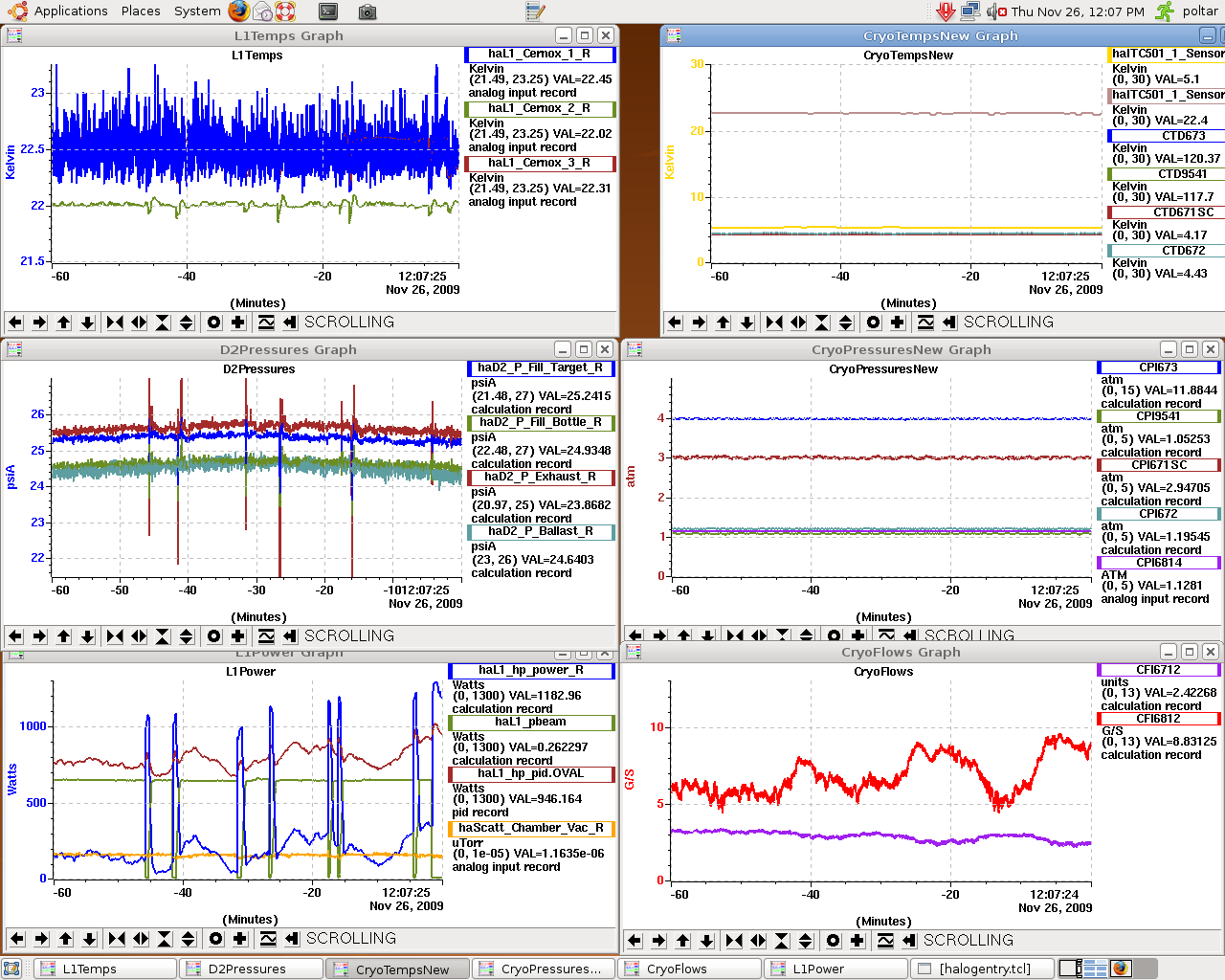Open the poltar user menu
The width and height of the screenshot is (1225, 980).
(x=1200, y=11)
